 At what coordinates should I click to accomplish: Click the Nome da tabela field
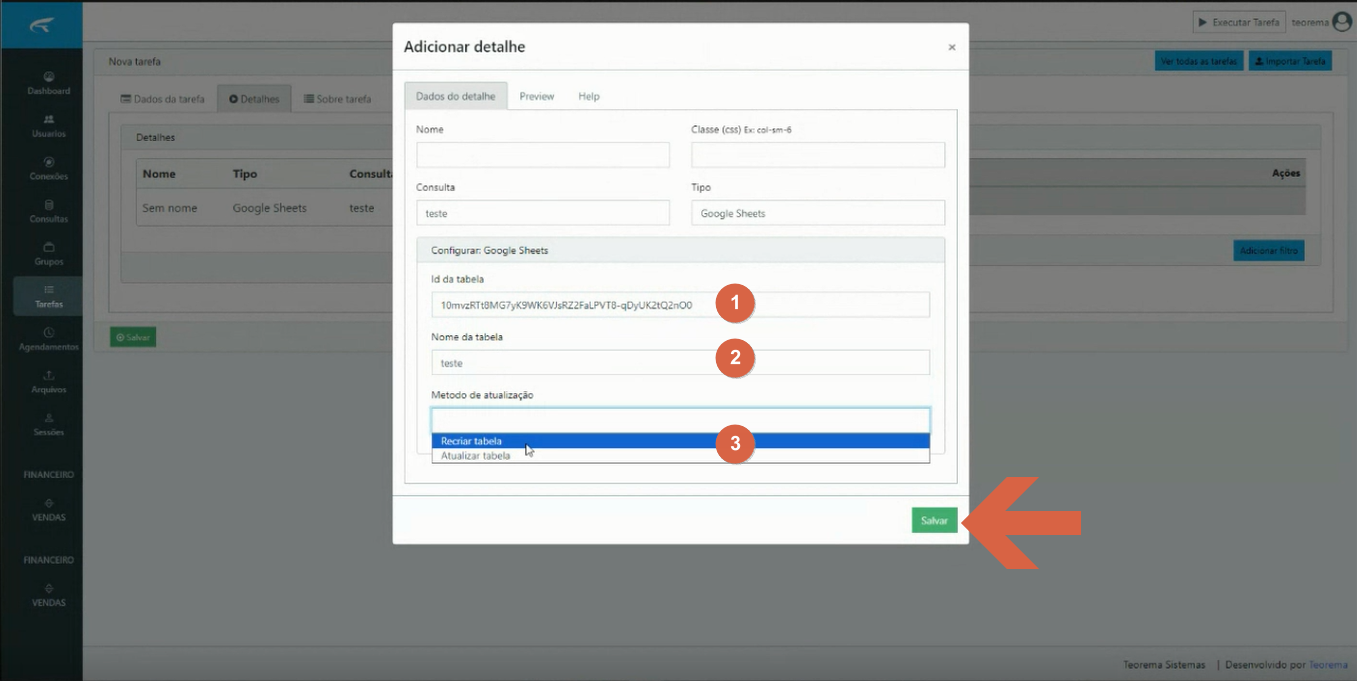[681, 363]
